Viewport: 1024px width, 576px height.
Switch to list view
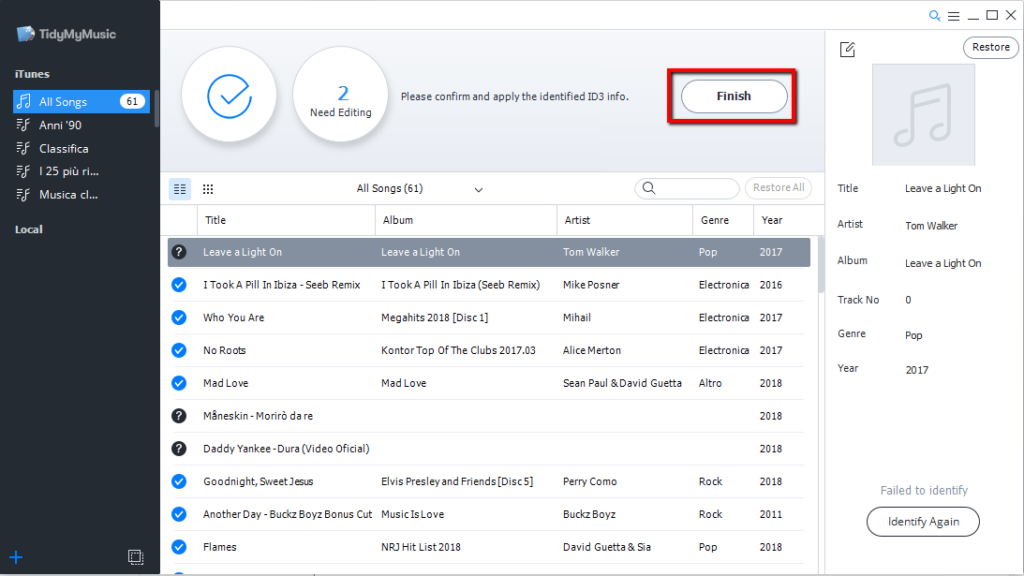pos(180,189)
